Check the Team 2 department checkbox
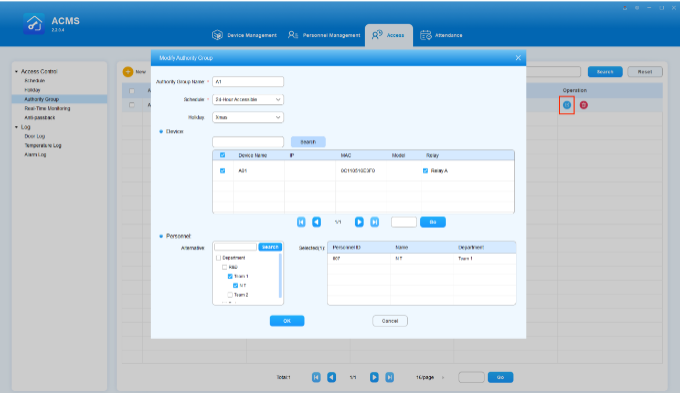The height and width of the screenshot is (393, 680). (230, 295)
